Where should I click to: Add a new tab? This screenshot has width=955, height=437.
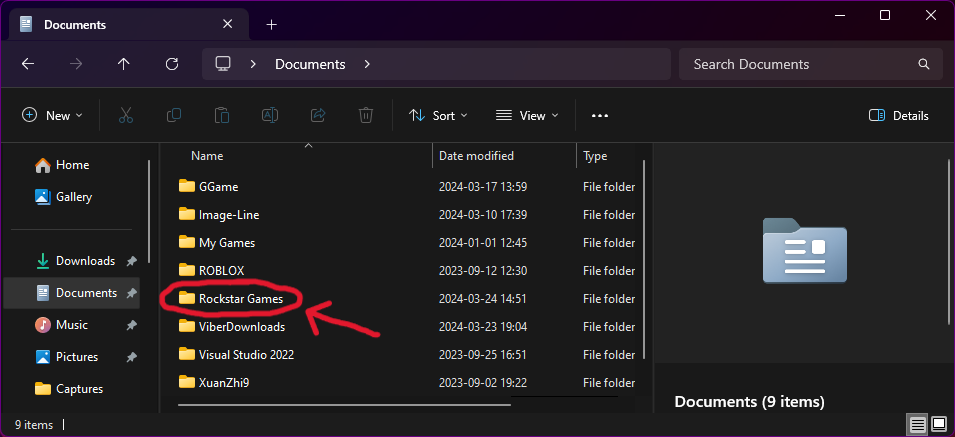[x=272, y=24]
